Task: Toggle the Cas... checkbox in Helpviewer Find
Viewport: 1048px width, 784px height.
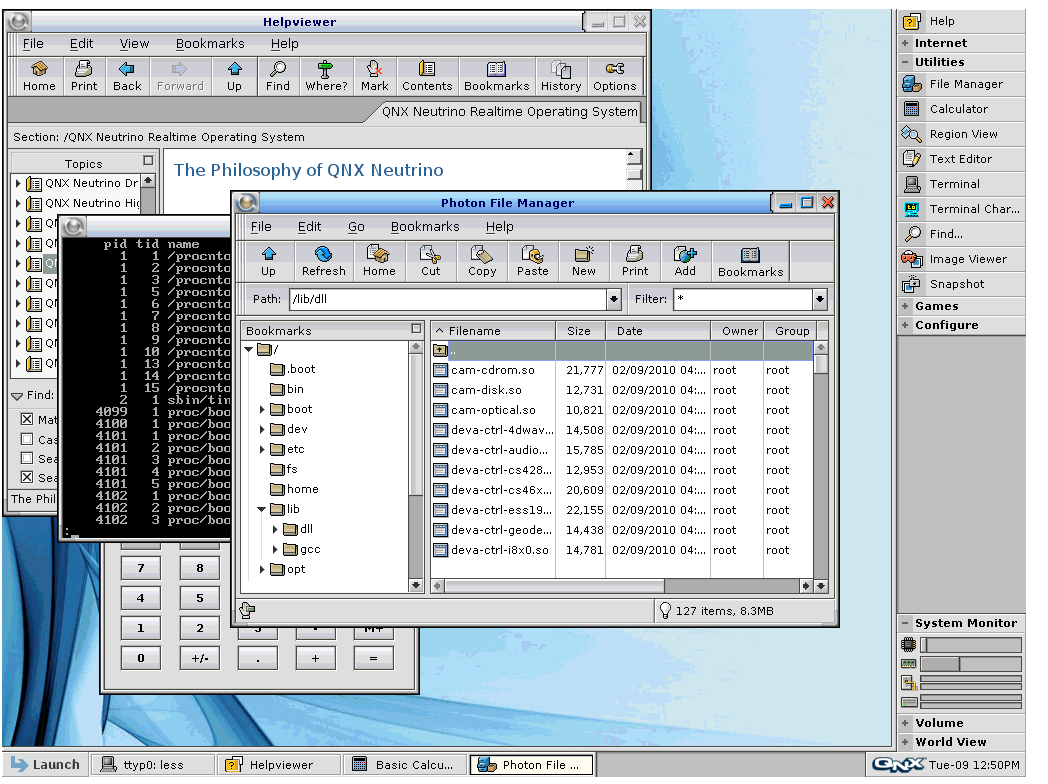Action: 27,439
